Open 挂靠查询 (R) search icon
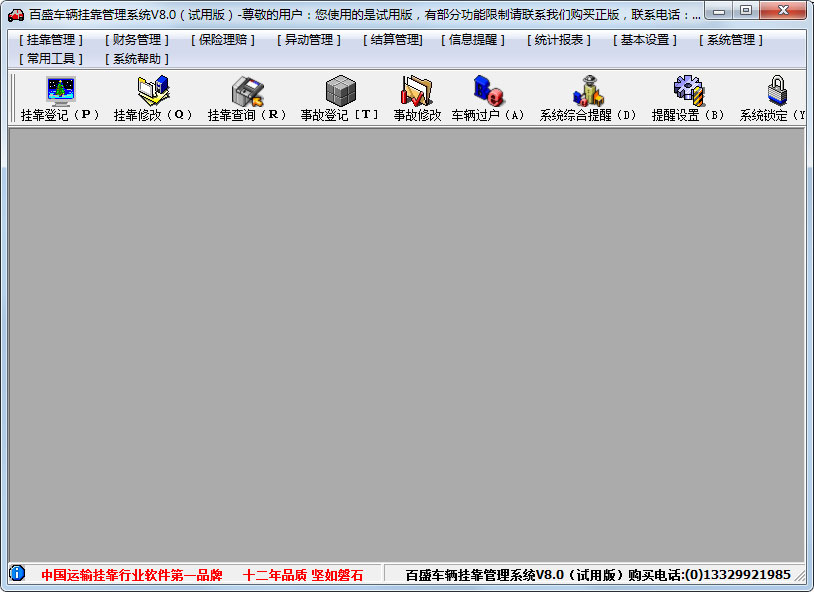Viewport: 814px width, 592px height. point(247,91)
